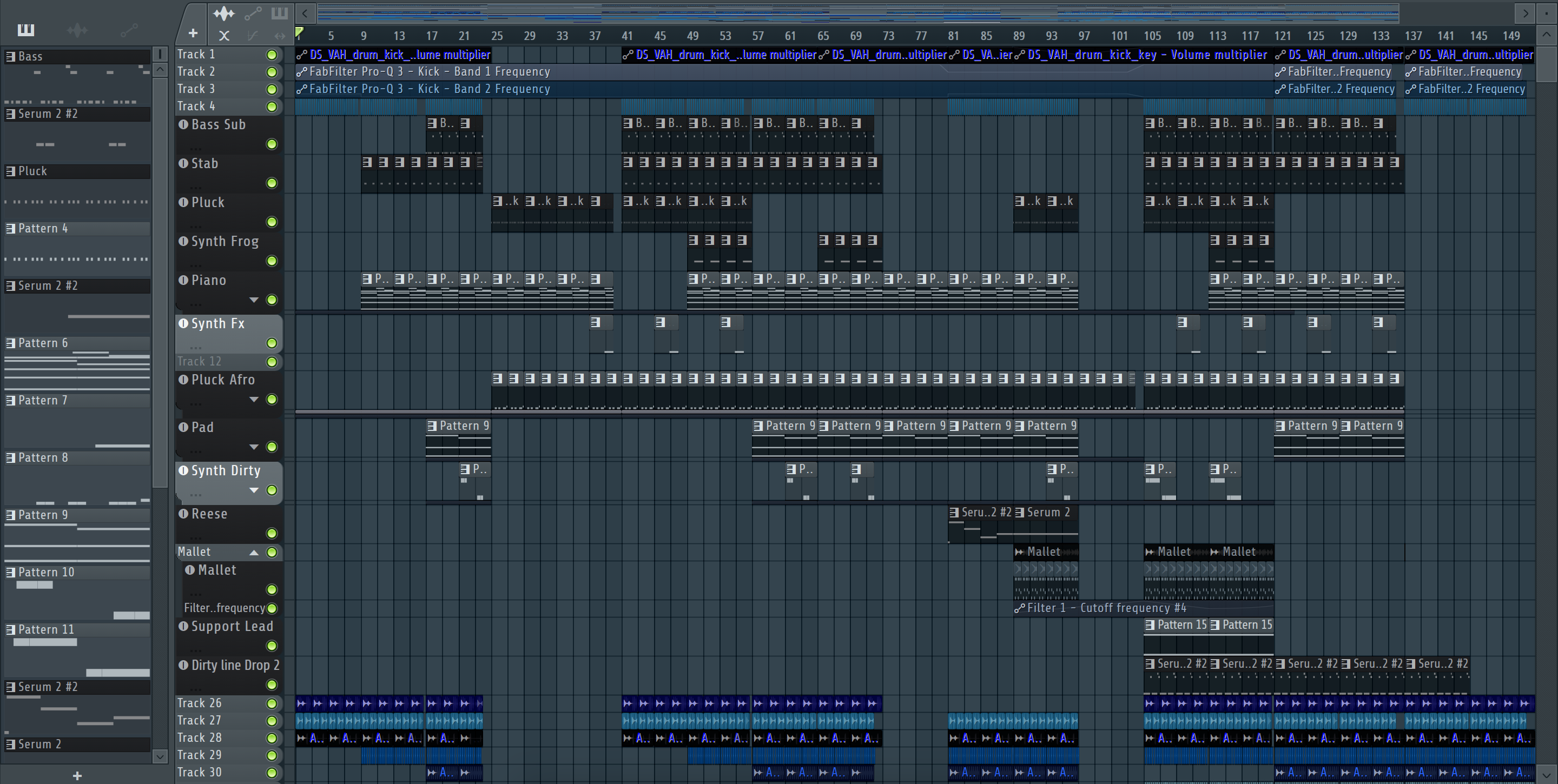1558x784 pixels.
Task: Click the FabFilter Pro-Q 3 Band 1 Frequency clip
Action: pos(784,72)
